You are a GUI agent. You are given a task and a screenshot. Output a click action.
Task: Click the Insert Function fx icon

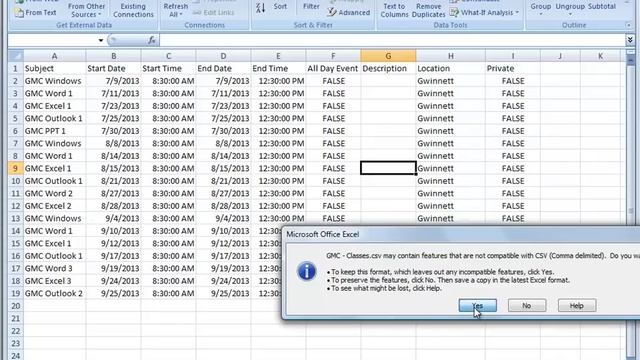pyautogui.click(x=152, y=40)
